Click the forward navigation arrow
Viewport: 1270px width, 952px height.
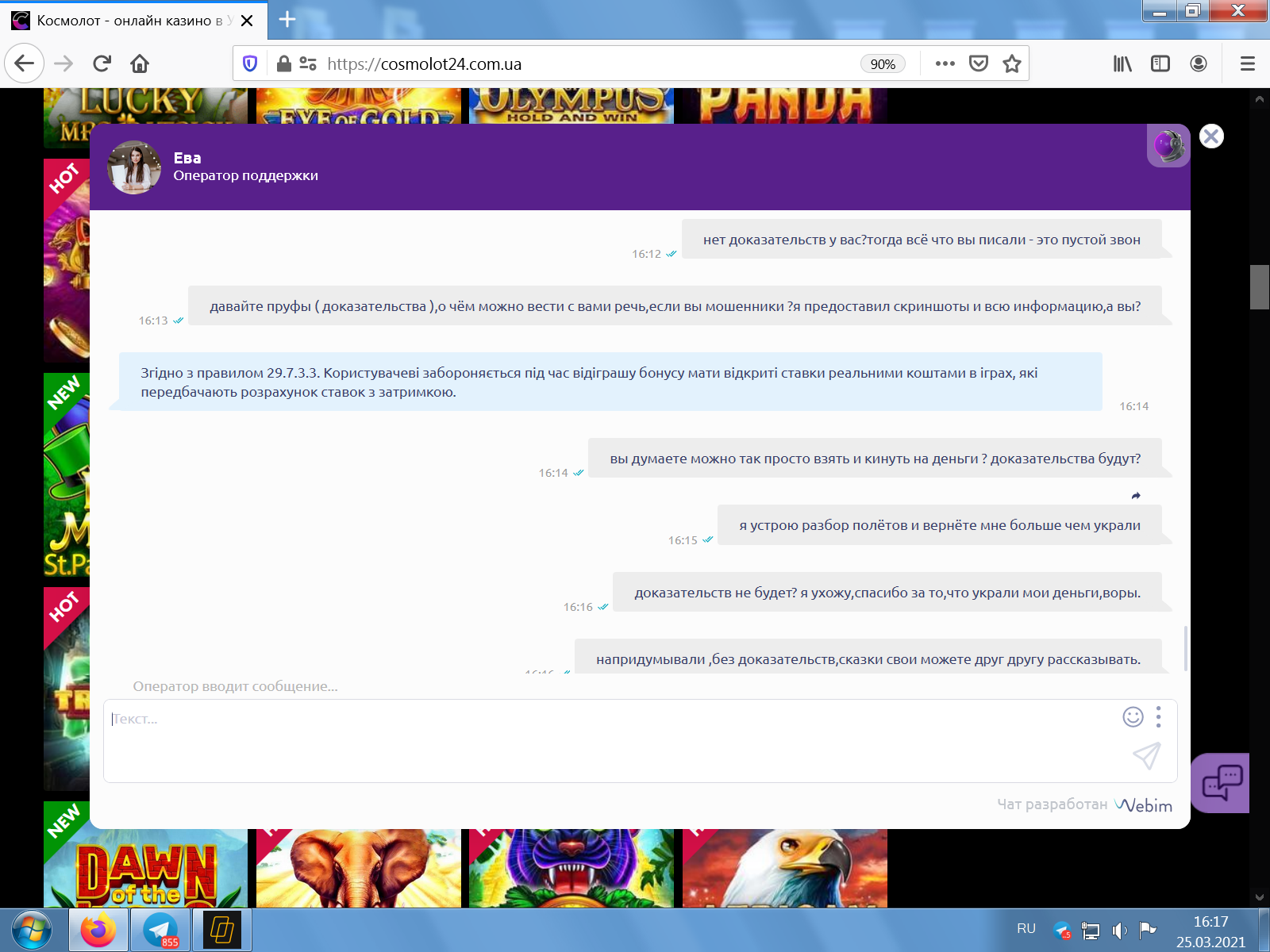pyautogui.click(x=63, y=63)
